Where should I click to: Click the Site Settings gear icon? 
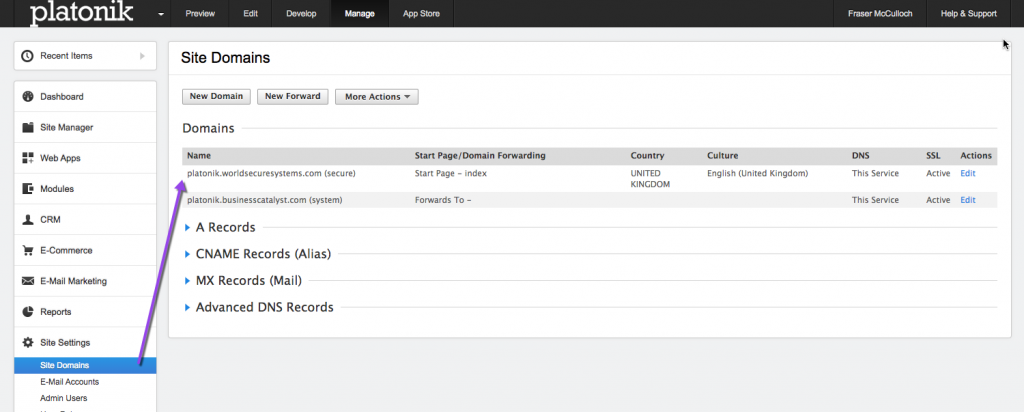coord(28,343)
